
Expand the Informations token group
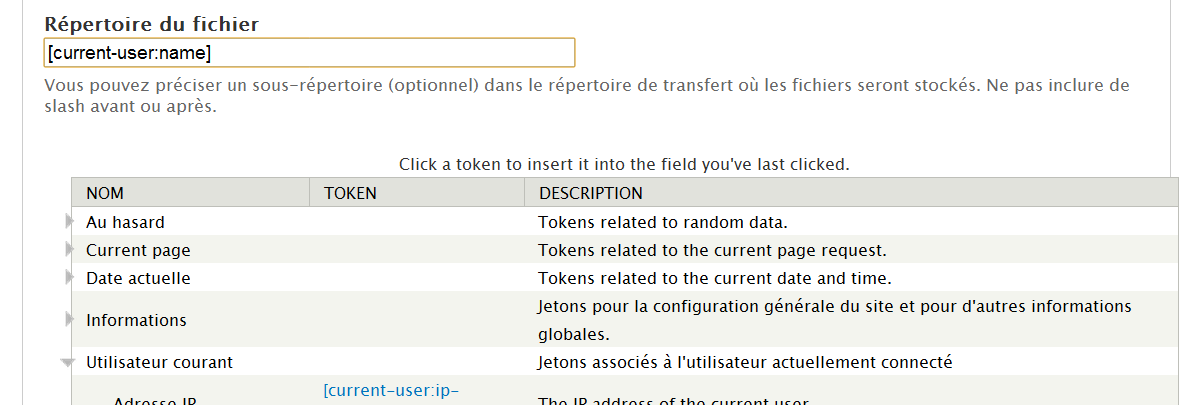pos(70,319)
